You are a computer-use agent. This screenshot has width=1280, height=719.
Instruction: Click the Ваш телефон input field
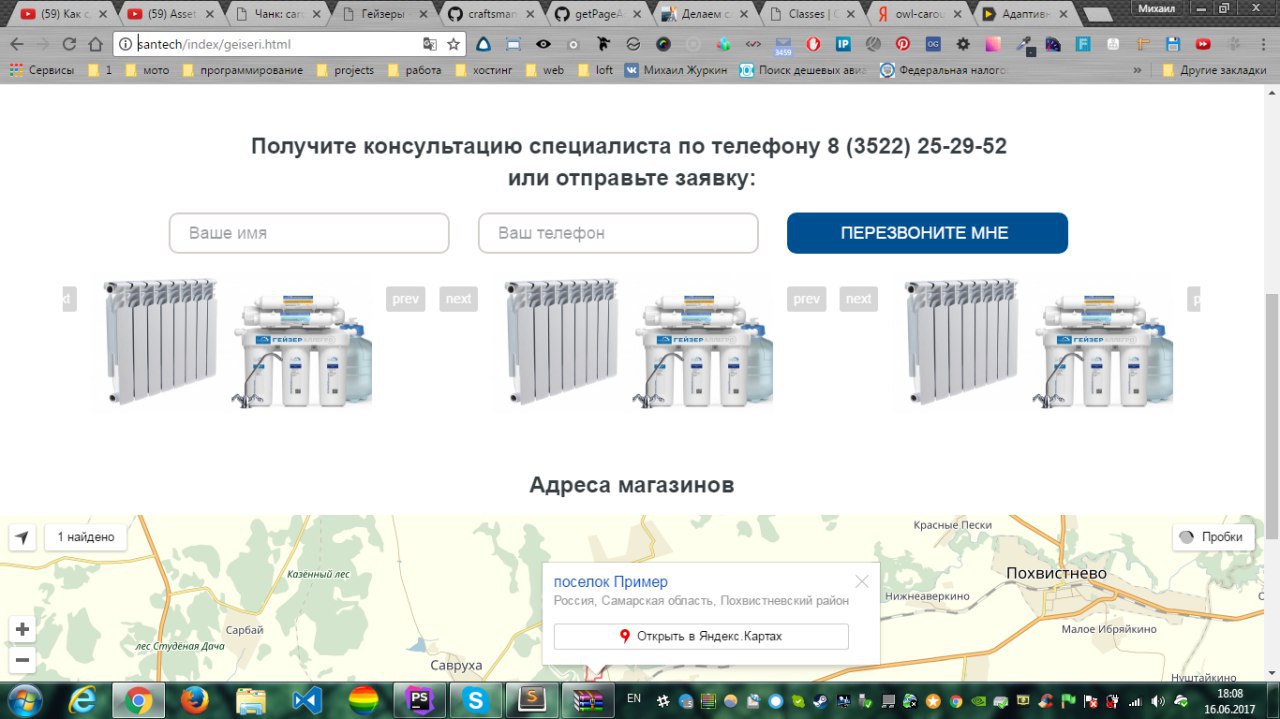[x=618, y=233]
